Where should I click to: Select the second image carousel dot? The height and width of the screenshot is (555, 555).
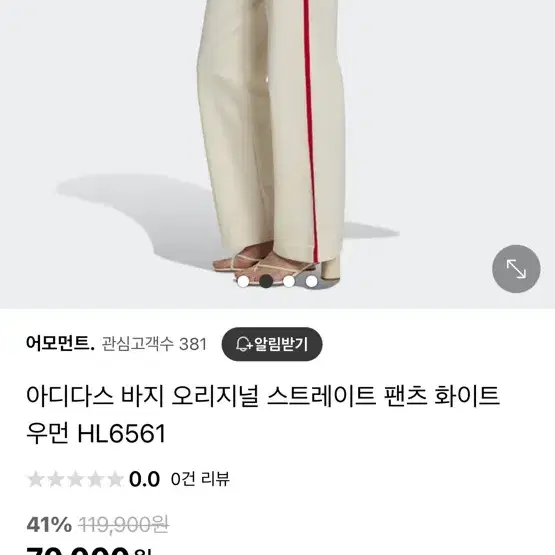[x=266, y=281]
